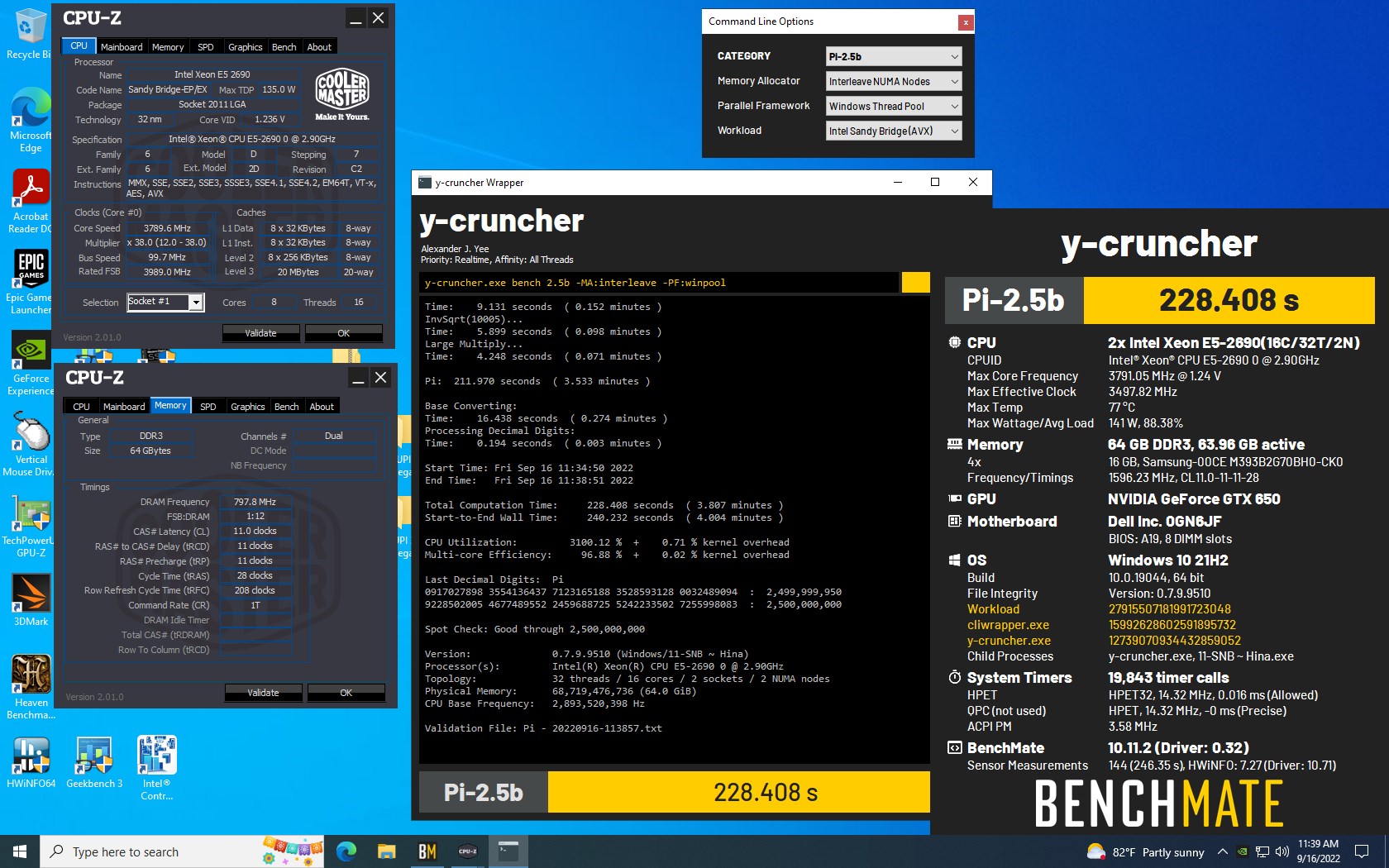Open the Socket #1 selection dropdown
This screenshot has width=1389, height=868.
(x=165, y=303)
